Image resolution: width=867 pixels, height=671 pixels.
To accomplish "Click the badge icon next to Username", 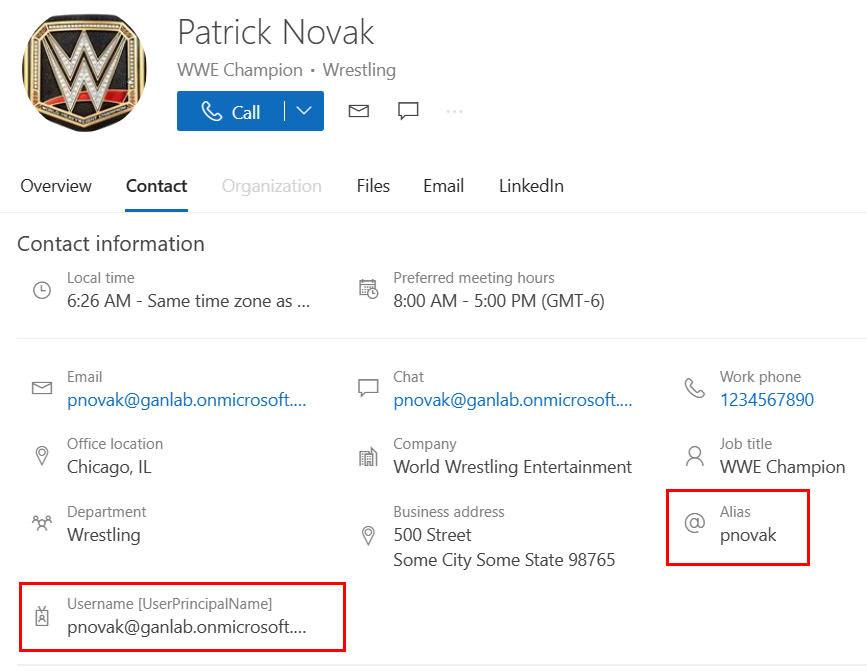I will (42, 616).
